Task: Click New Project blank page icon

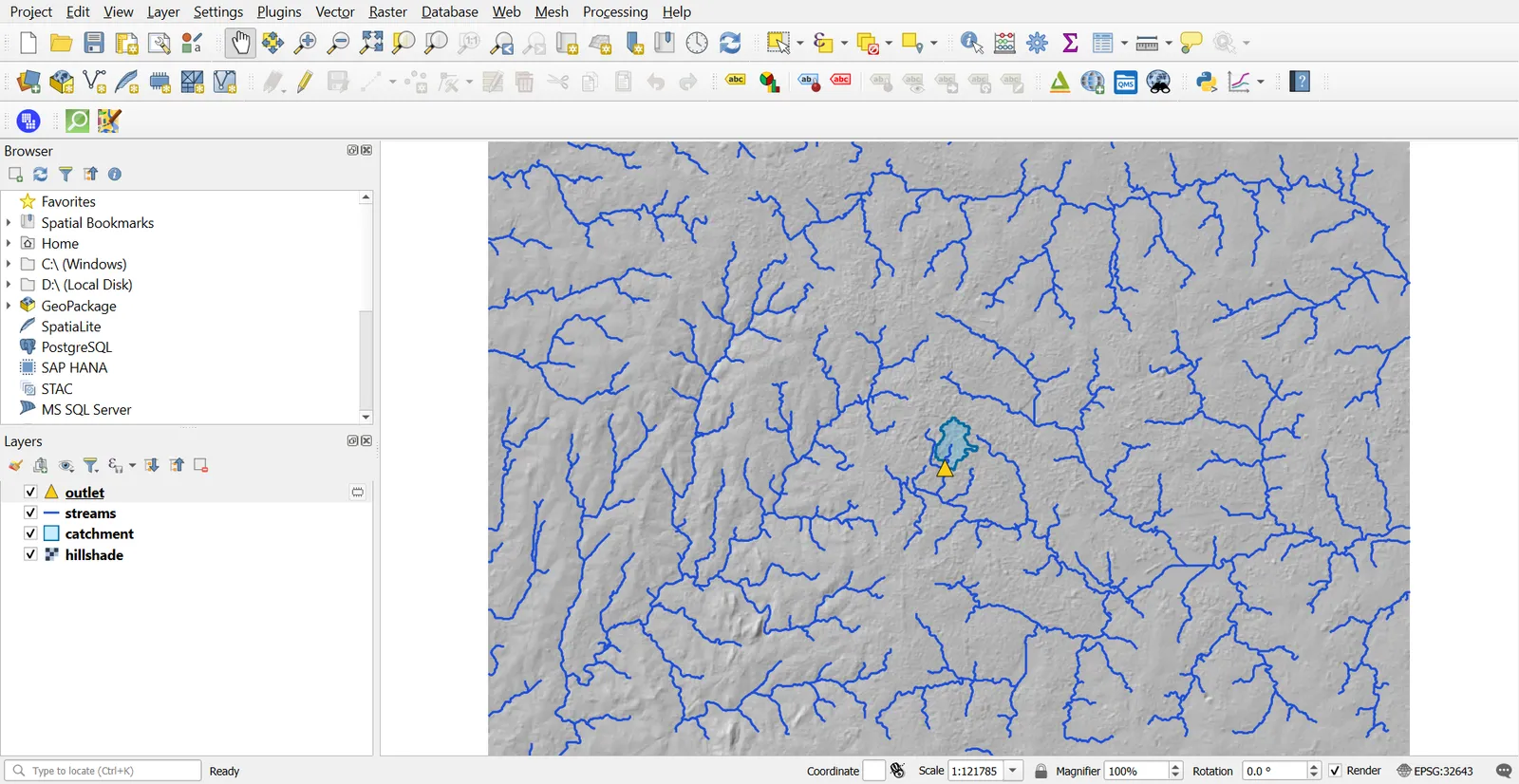Action: pyautogui.click(x=28, y=43)
